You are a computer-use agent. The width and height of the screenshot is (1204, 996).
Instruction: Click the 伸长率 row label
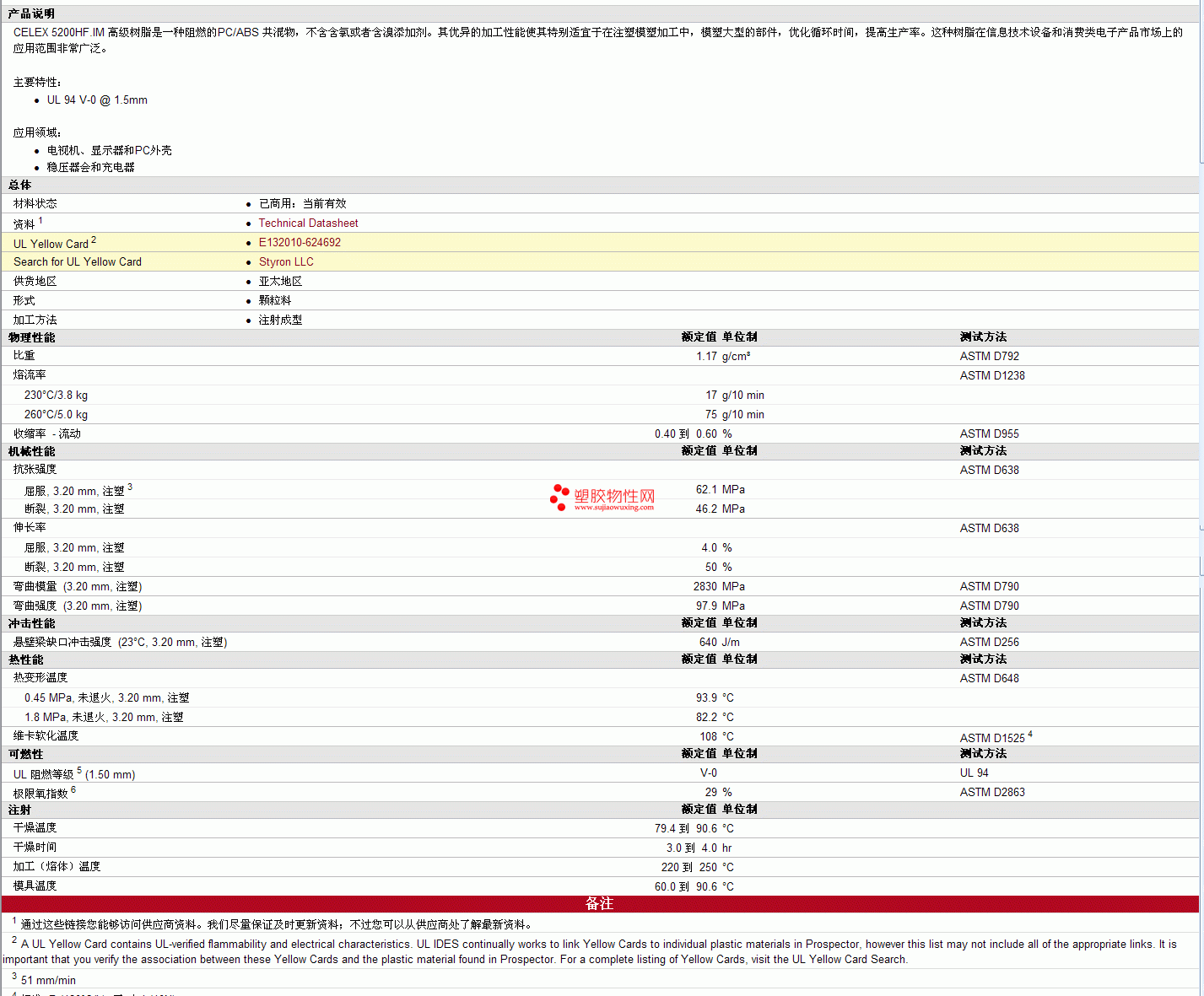tap(30, 528)
